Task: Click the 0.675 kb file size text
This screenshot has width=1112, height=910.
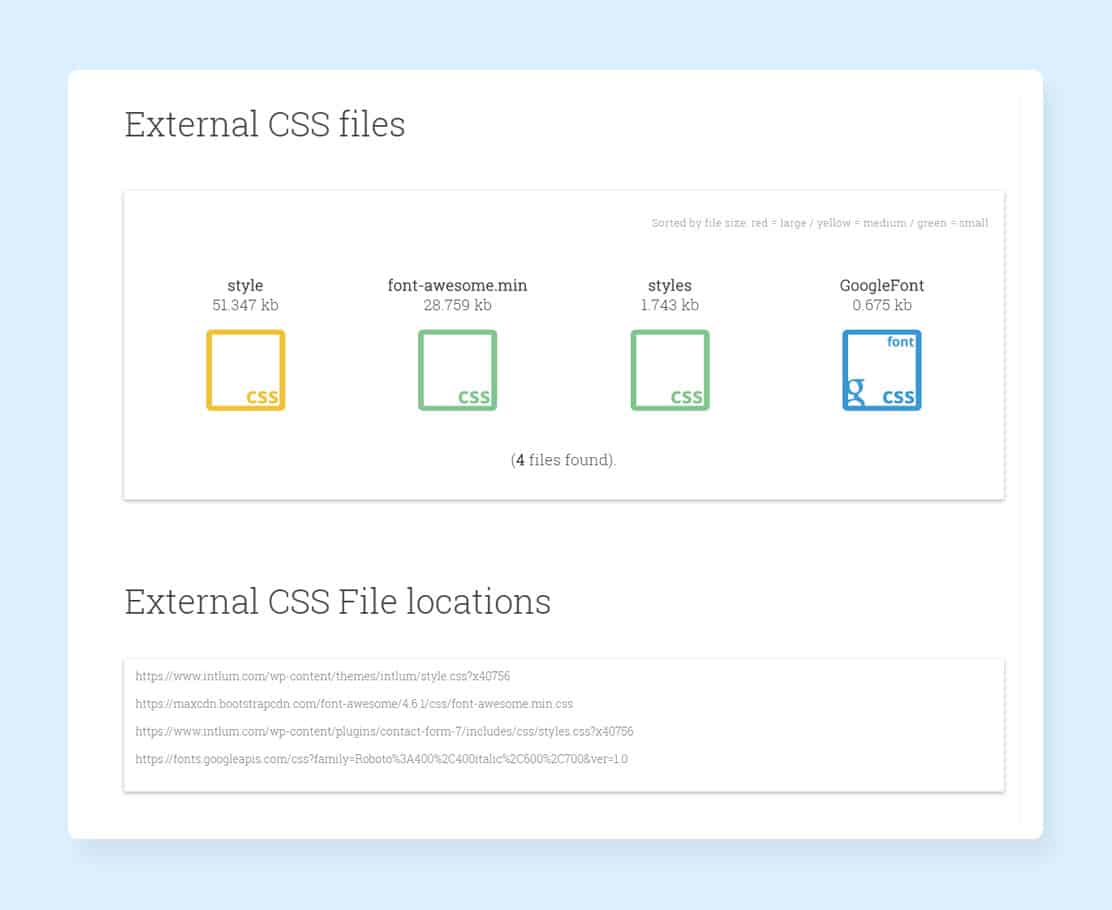Action: click(881, 305)
